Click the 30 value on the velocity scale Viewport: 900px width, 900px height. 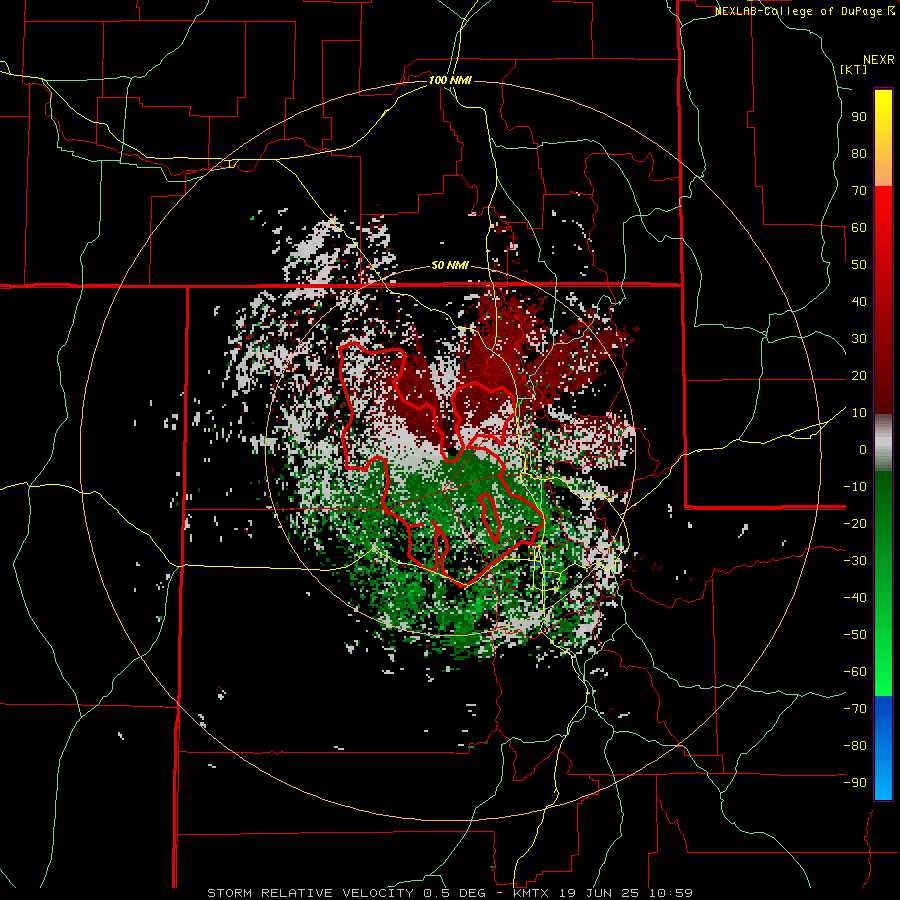pos(859,339)
